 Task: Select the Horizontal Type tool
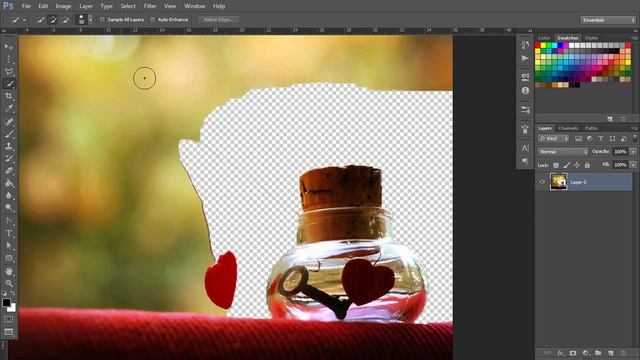pyautogui.click(x=9, y=233)
